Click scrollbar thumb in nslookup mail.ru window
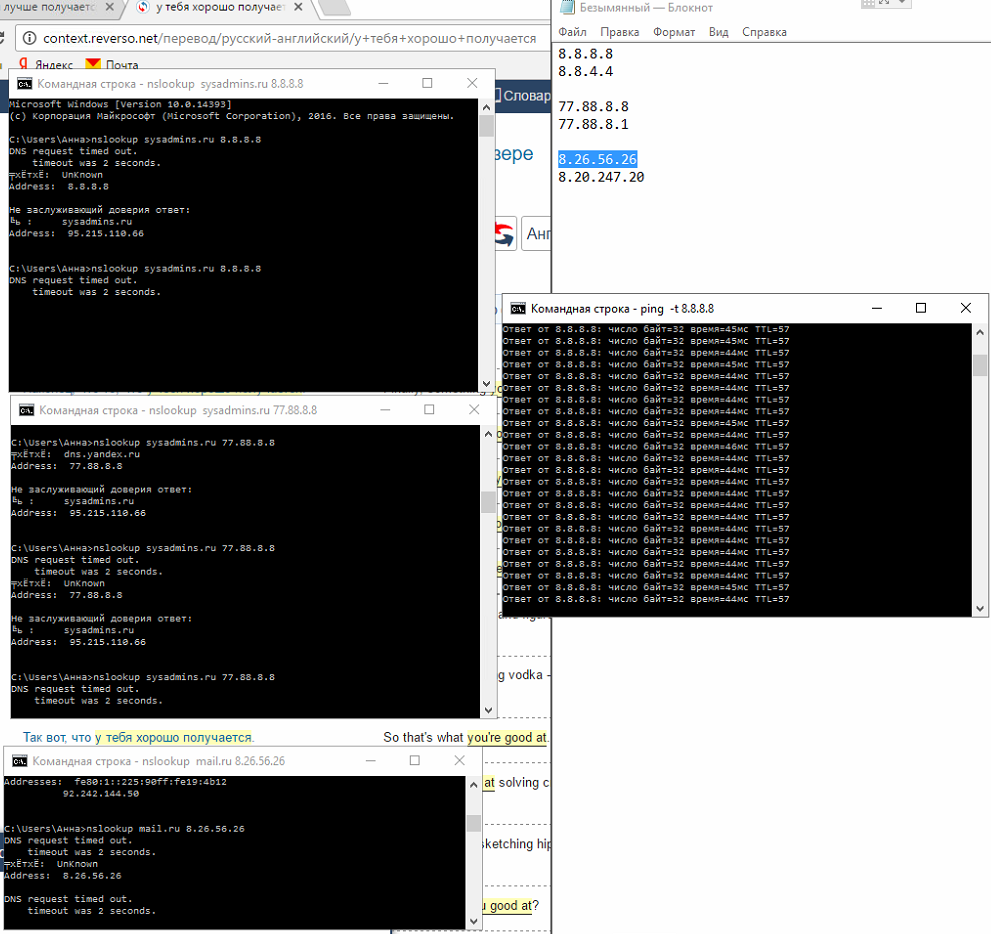The image size is (991, 934). pos(473,823)
